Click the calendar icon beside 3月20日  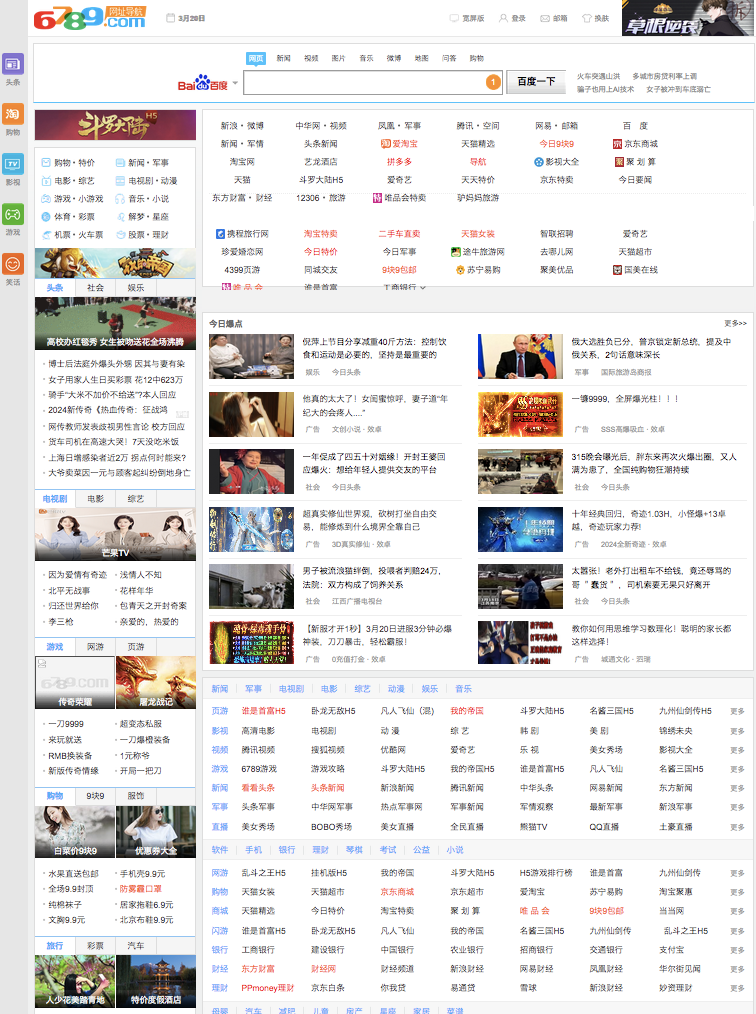pyautogui.click(x=171, y=18)
